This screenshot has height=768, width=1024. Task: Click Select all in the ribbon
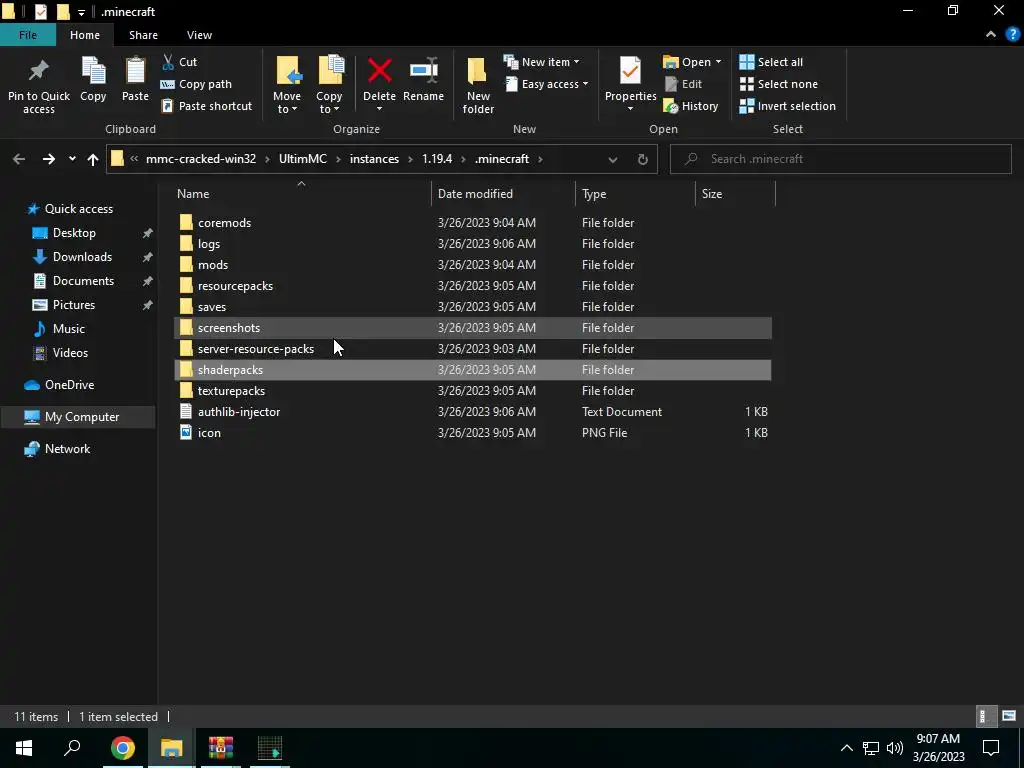(771, 62)
